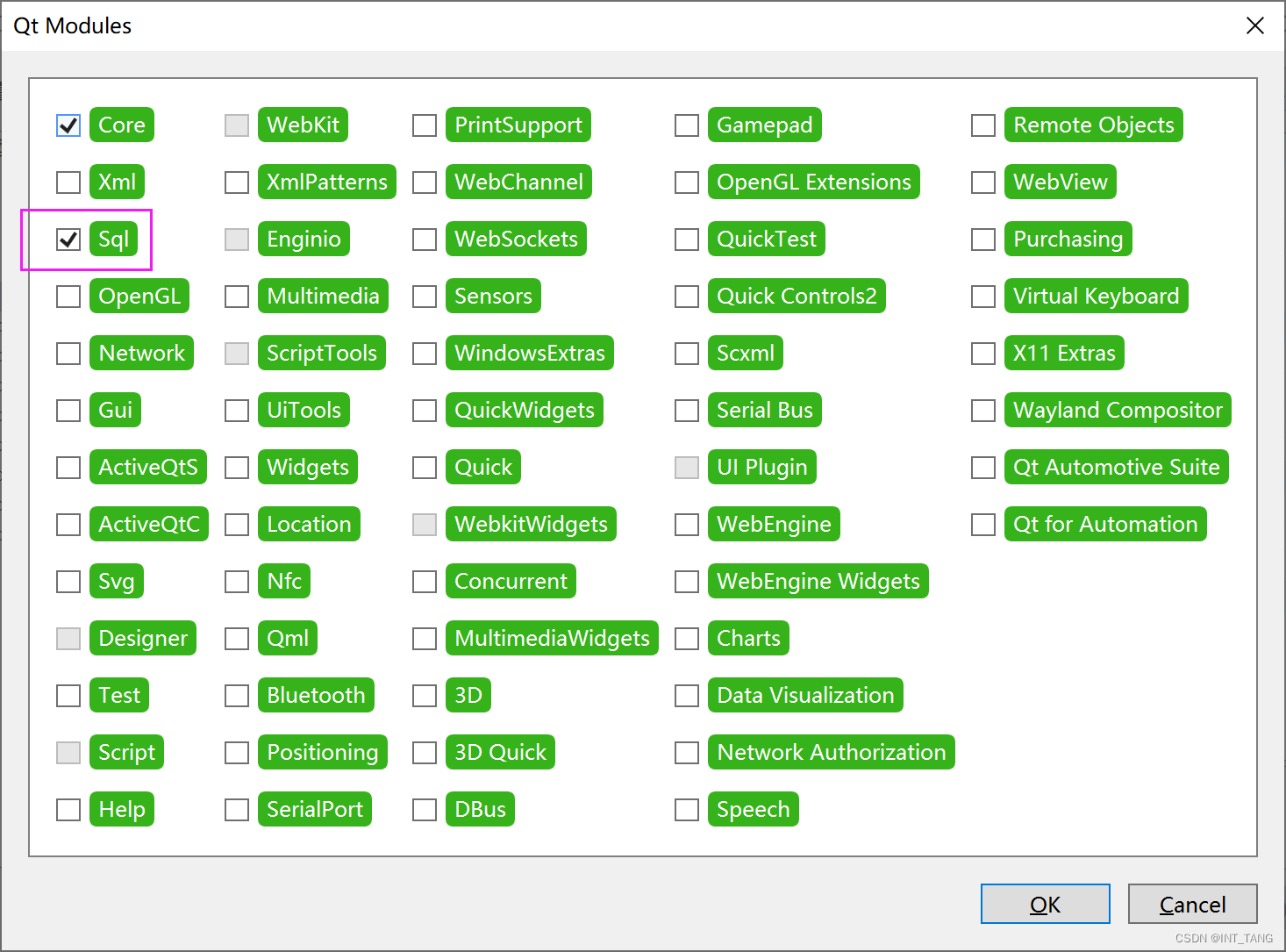Enable the SerialPort checkbox
The width and height of the screenshot is (1286, 952).
237,810
